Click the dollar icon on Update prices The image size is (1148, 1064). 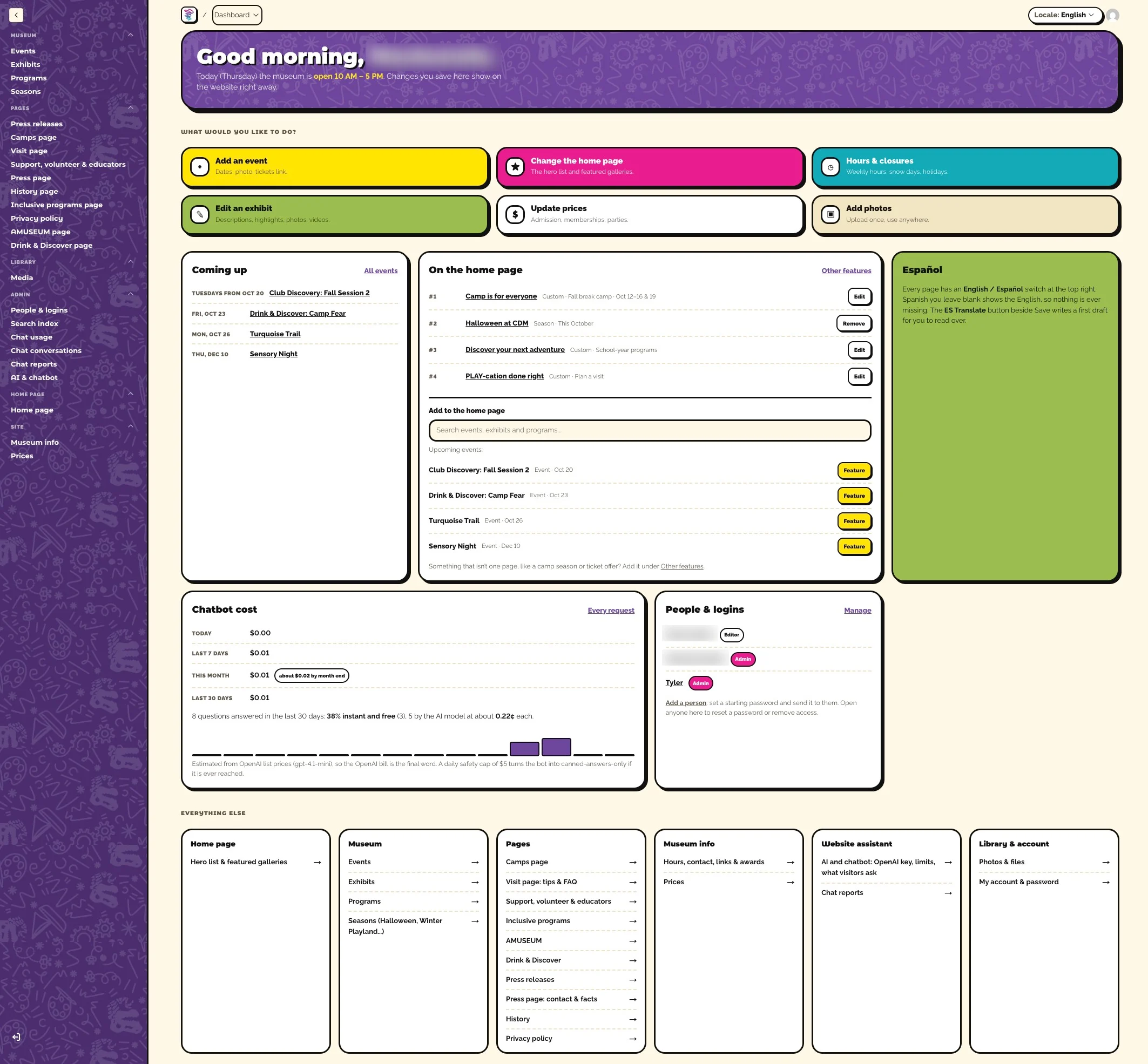(x=515, y=214)
